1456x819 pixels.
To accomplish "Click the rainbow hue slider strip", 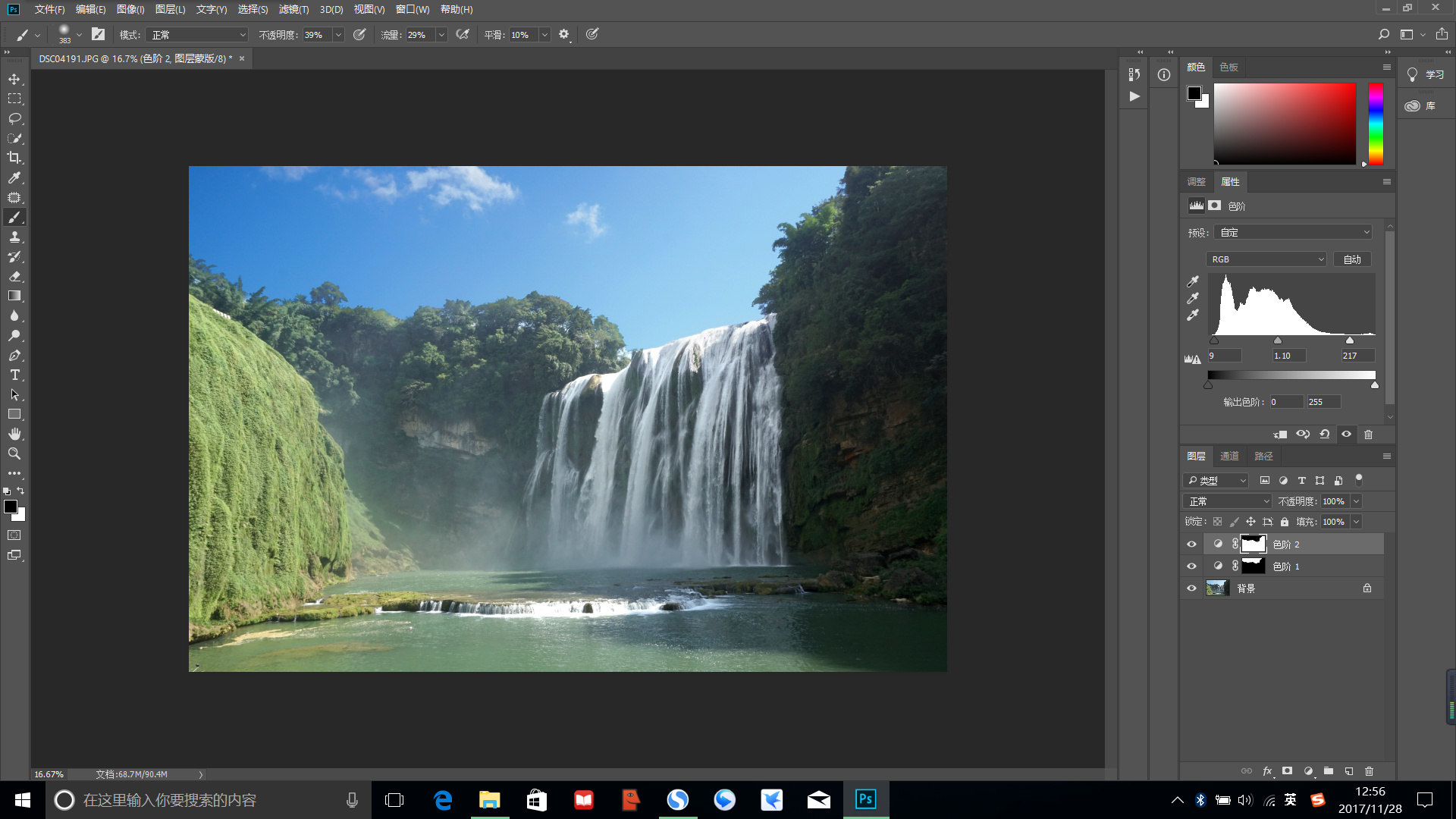I will (x=1376, y=124).
